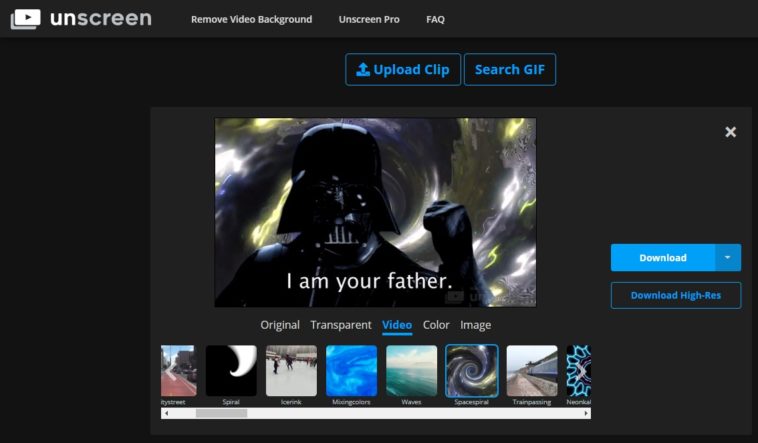Screen dimensions: 758x443
Task: Click Download High-Res button
Action: point(676,295)
